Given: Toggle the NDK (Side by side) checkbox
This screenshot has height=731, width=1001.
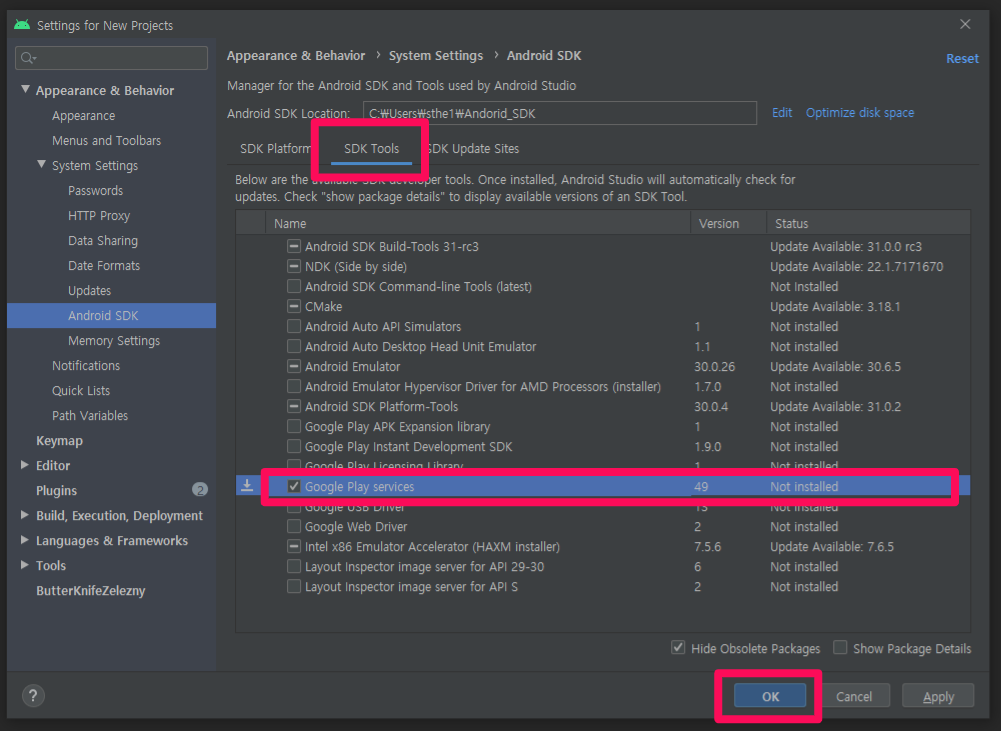Looking at the screenshot, I should (294, 266).
